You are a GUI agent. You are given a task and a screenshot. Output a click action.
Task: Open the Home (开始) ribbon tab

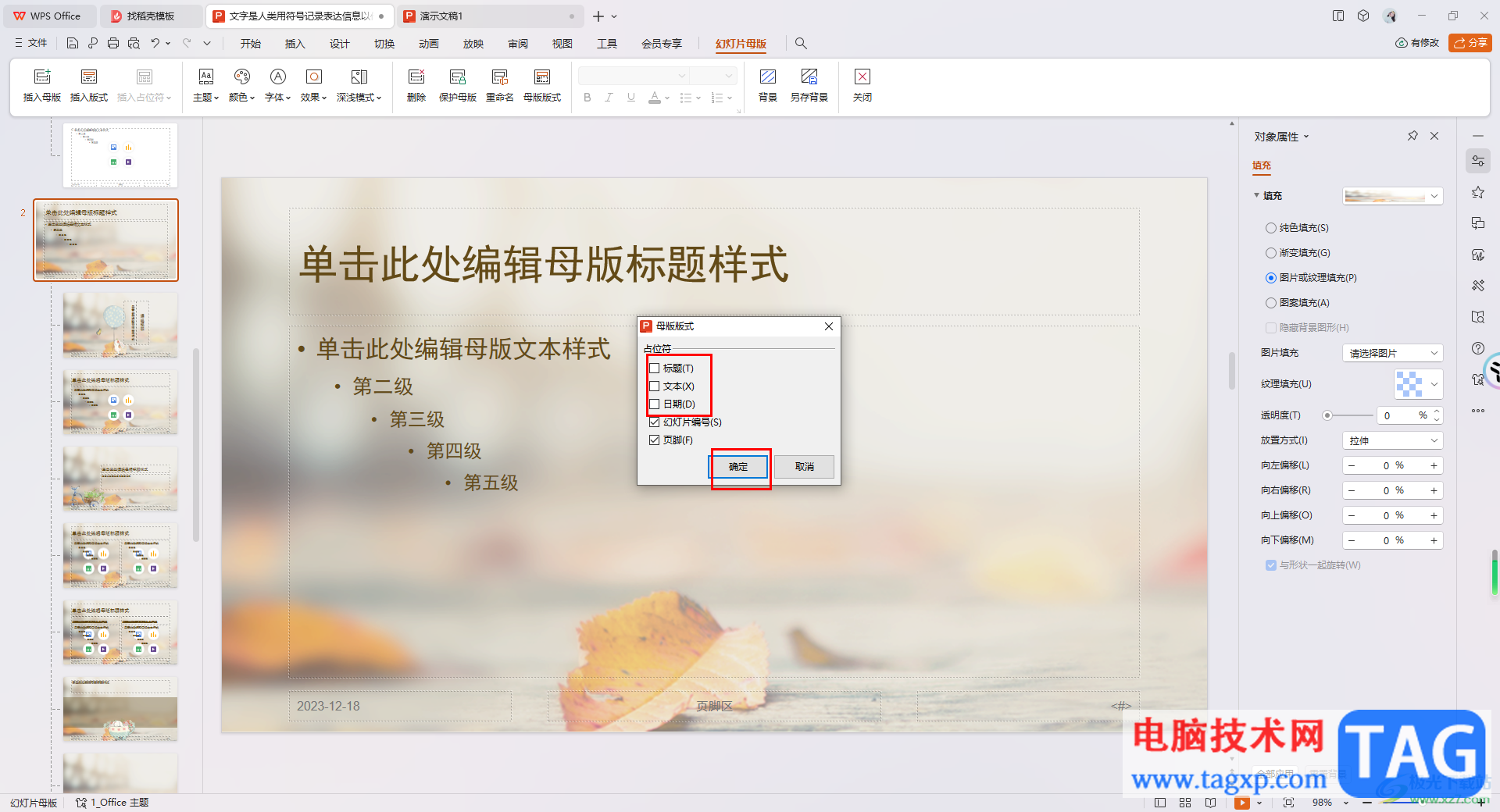coord(251,44)
